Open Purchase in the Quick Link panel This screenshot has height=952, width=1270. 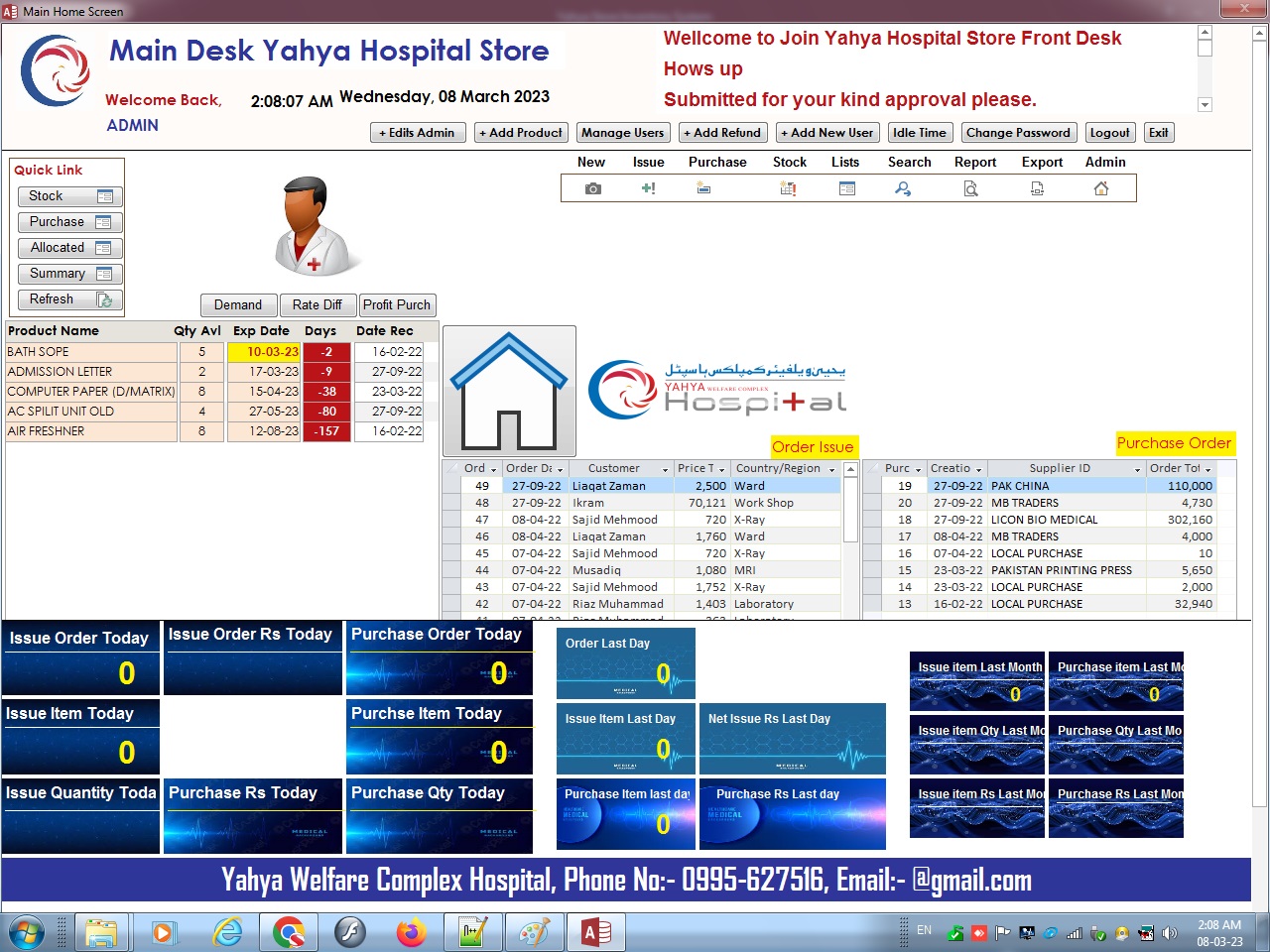click(x=69, y=222)
